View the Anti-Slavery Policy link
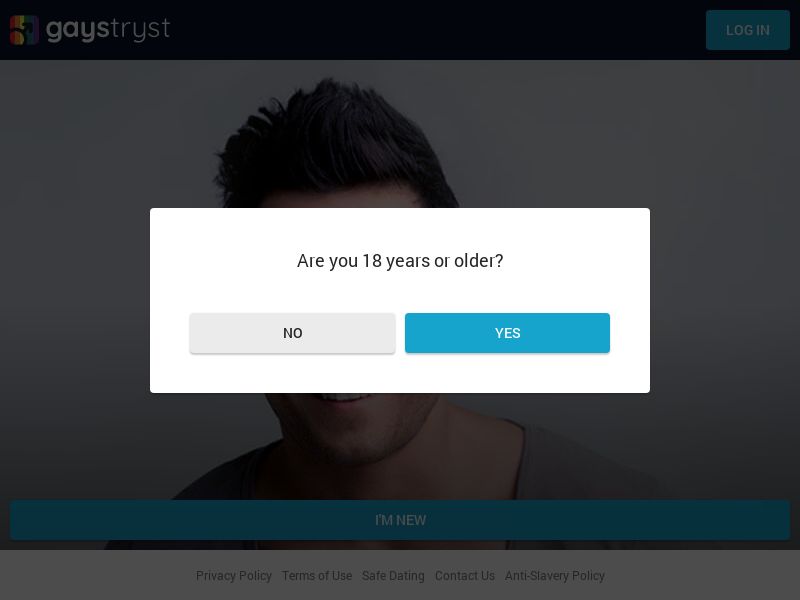The height and width of the screenshot is (600, 800). (x=555, y=576)
